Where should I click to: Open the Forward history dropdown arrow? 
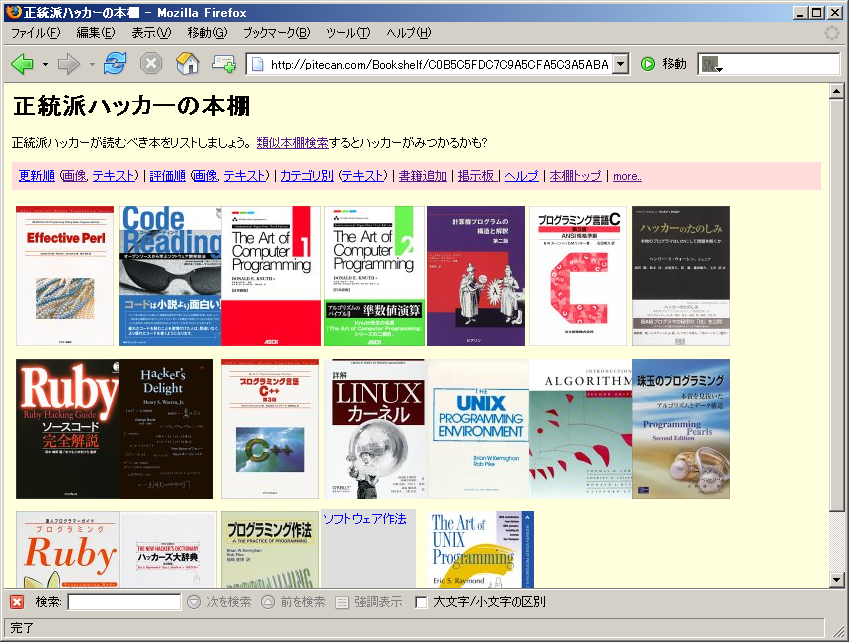pos(92,64)
